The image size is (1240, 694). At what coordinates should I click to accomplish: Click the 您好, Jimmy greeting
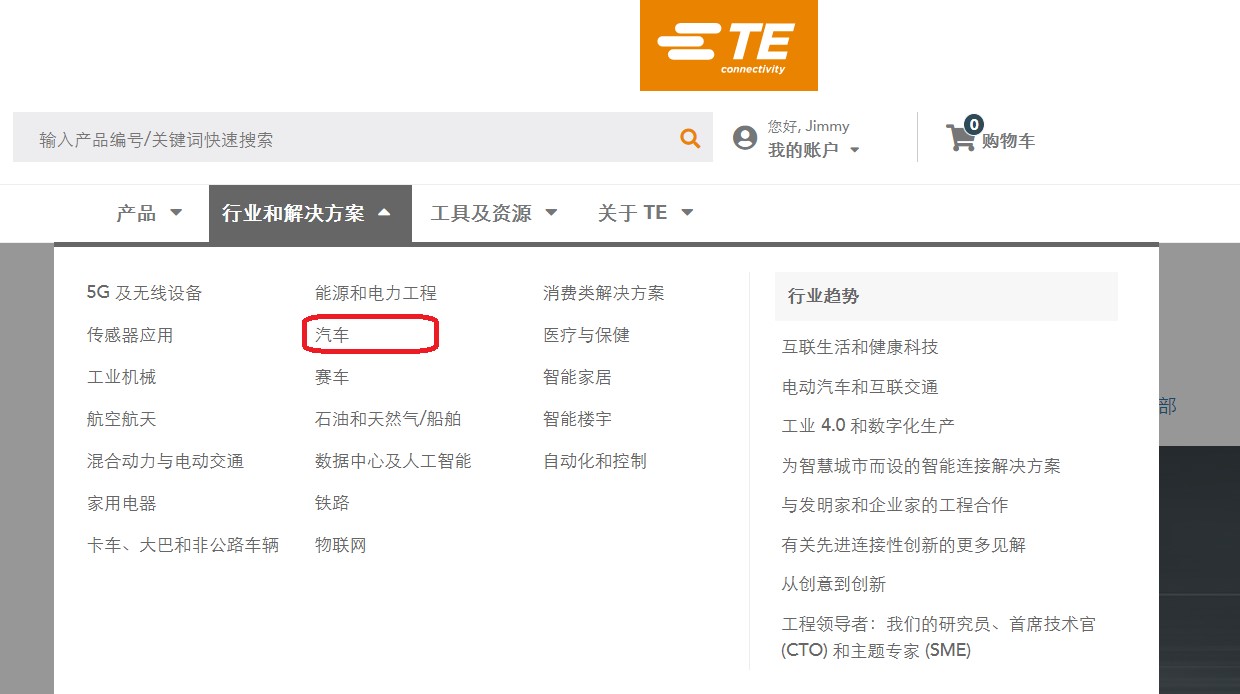(x=809, y=126)
